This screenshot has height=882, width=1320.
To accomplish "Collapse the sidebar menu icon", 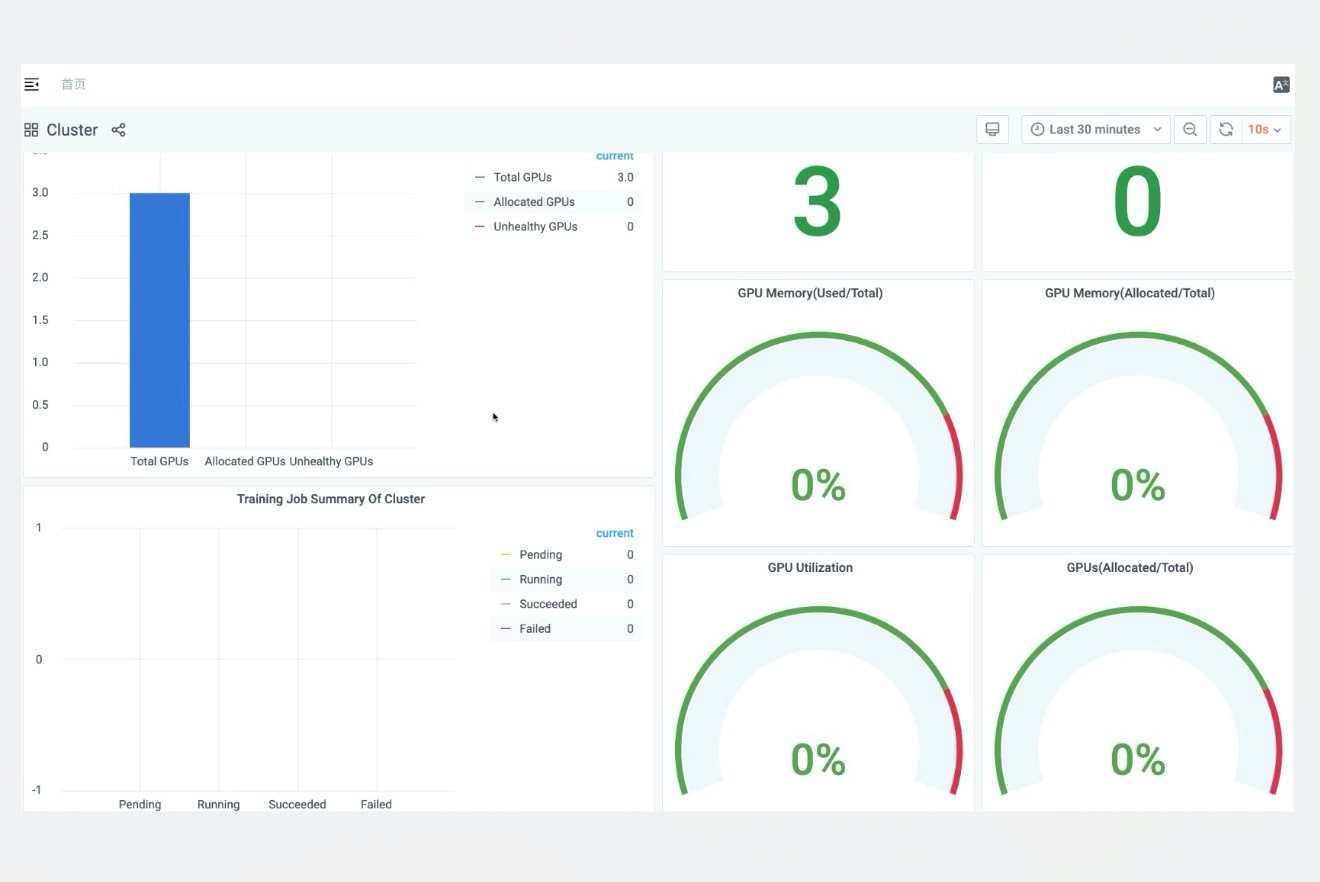I will coord(32,85).
